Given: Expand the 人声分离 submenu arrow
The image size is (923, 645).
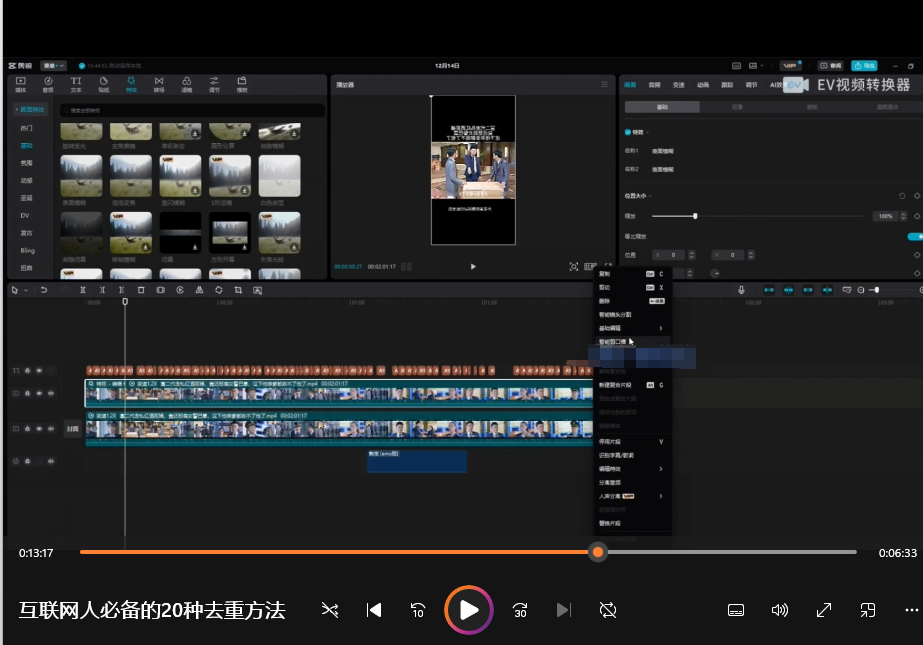Looking at the screenshot, I should (x=661, y=496).
